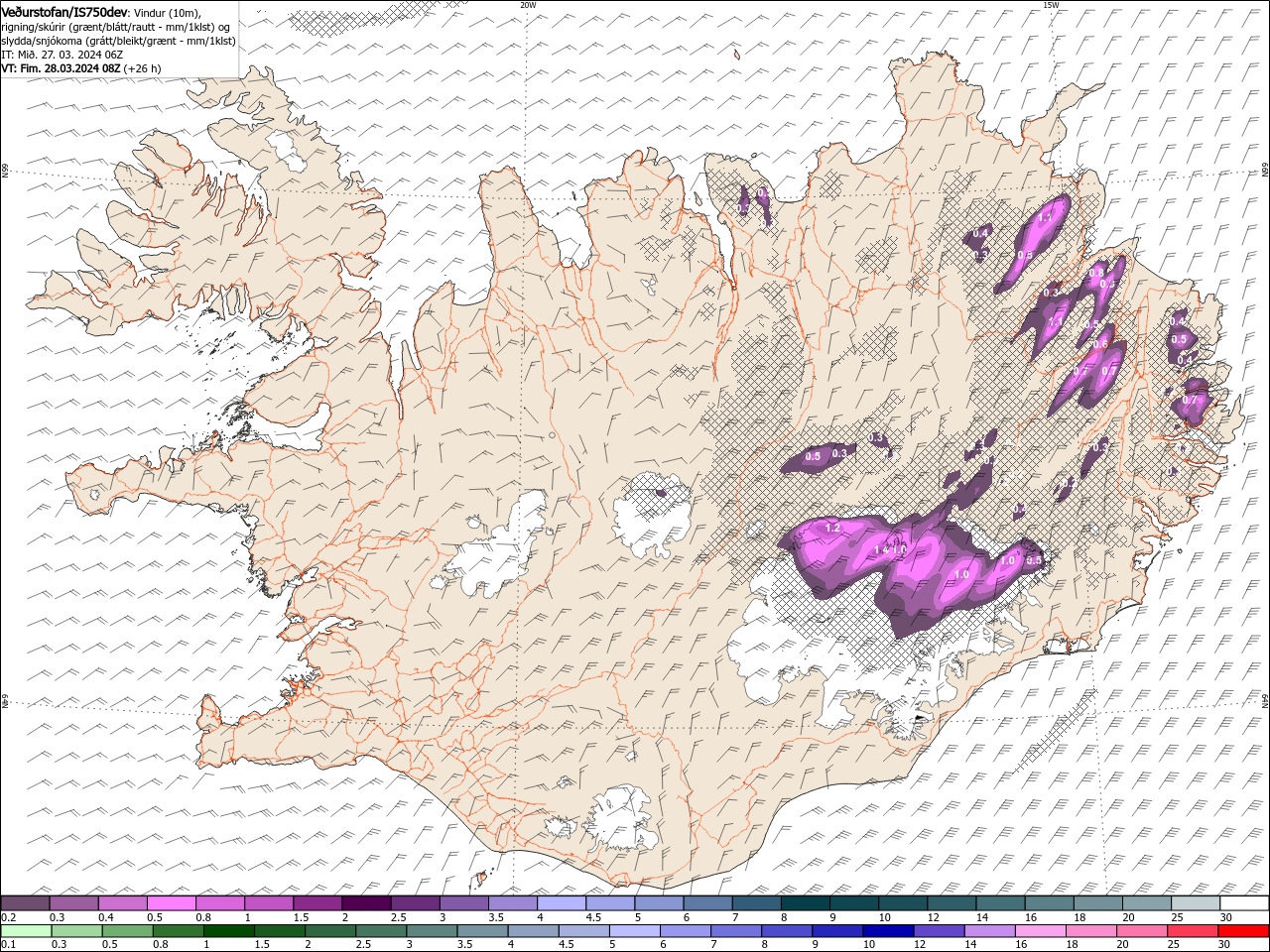Click the IT: Mið. 27. 03. 2024 06Z line
Screen dimensions: 1270x952
click(63, 54)
